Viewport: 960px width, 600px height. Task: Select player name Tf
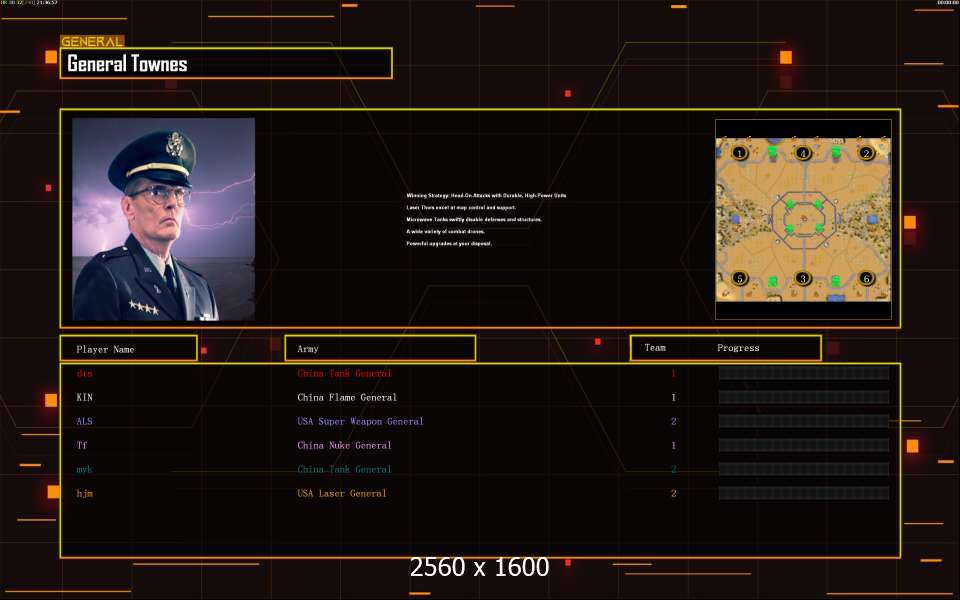82,445
